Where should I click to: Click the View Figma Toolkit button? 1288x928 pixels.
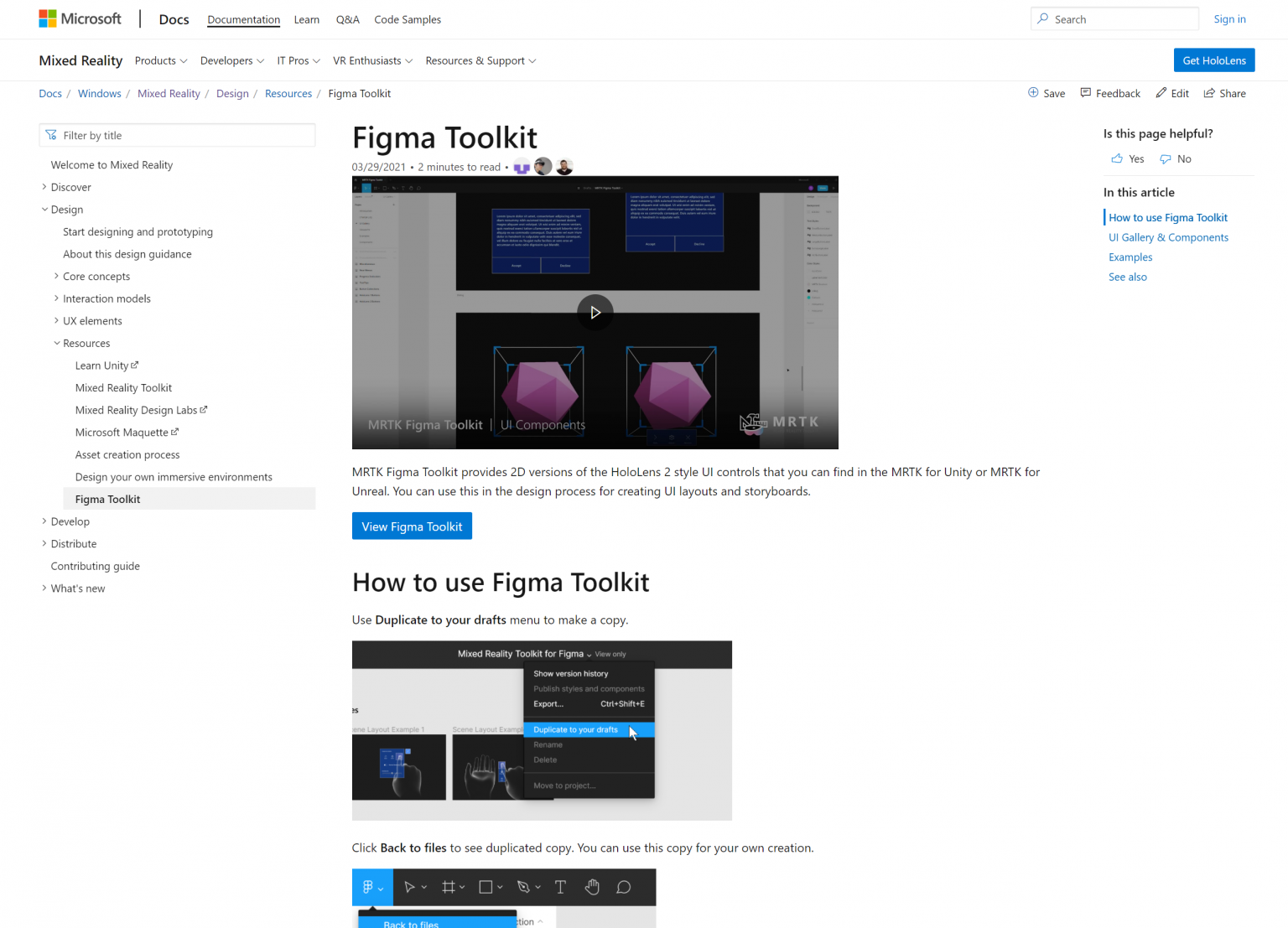point(412,526)
